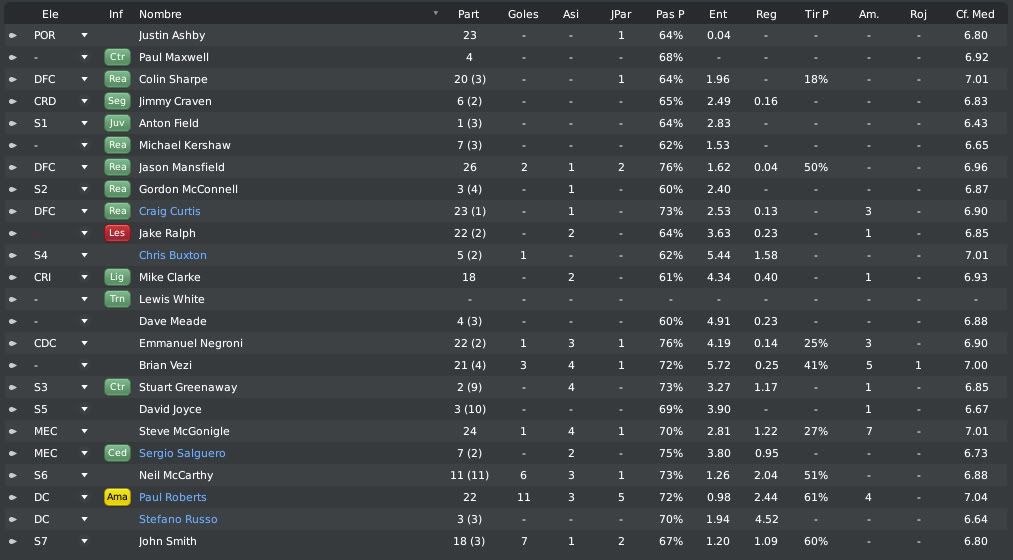Click the yellow Ama badge for Paul Roberts
This screenshot has width=1013, height=560.
click(117, 497)
